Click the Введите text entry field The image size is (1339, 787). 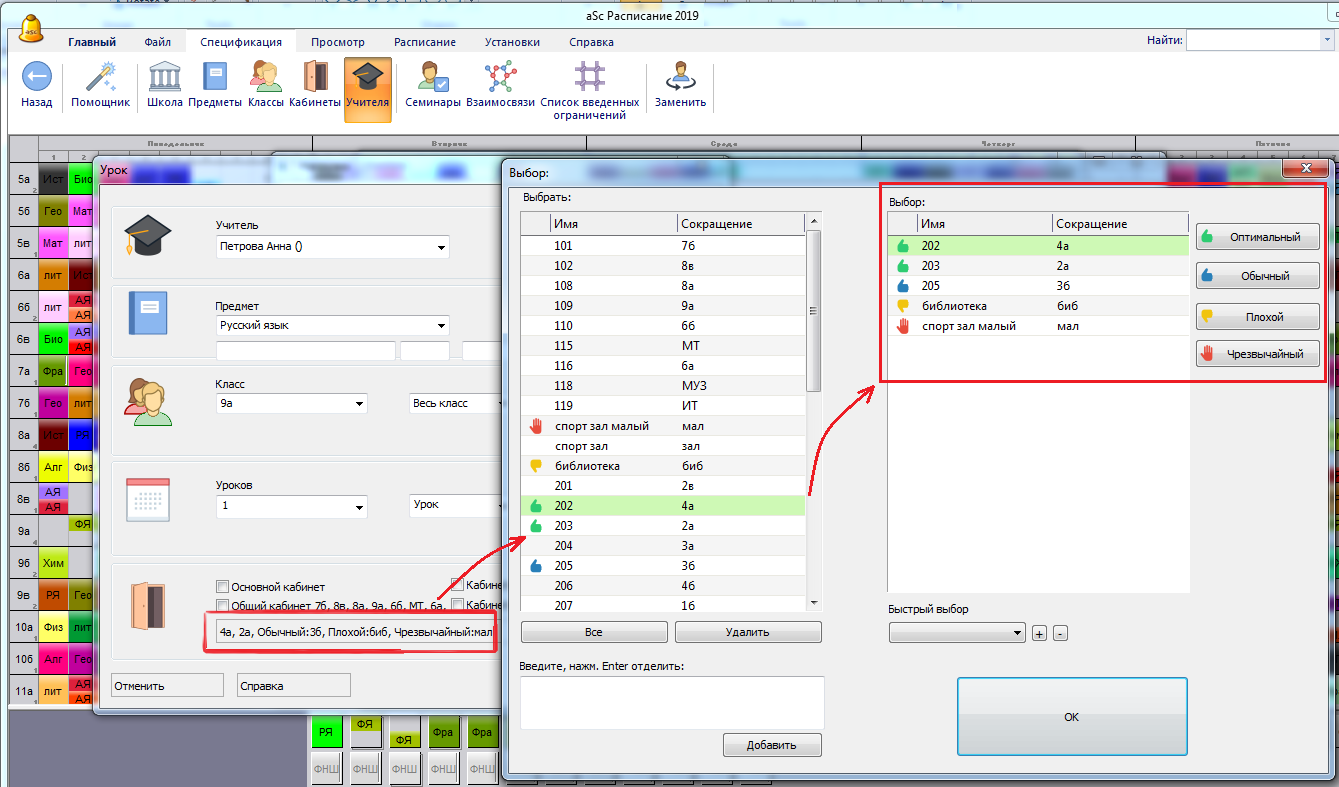pos(671,702)
